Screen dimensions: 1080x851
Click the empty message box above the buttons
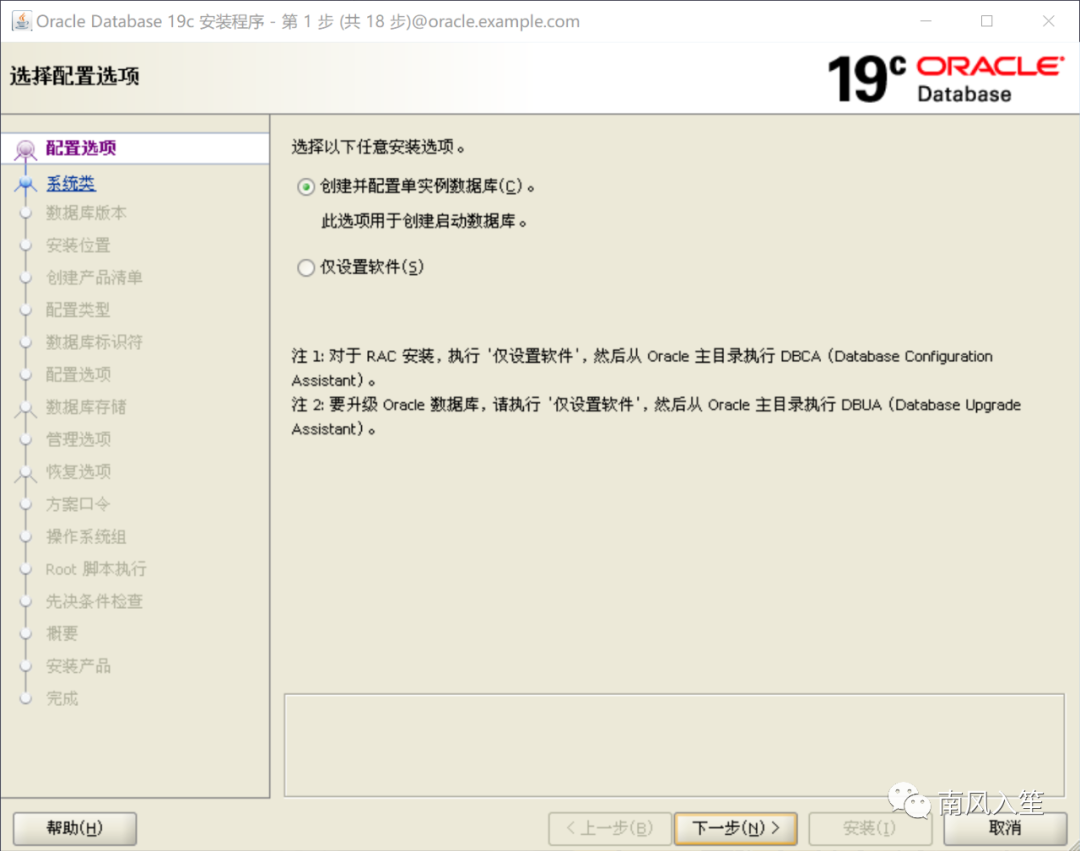click(x=674, y=745)
